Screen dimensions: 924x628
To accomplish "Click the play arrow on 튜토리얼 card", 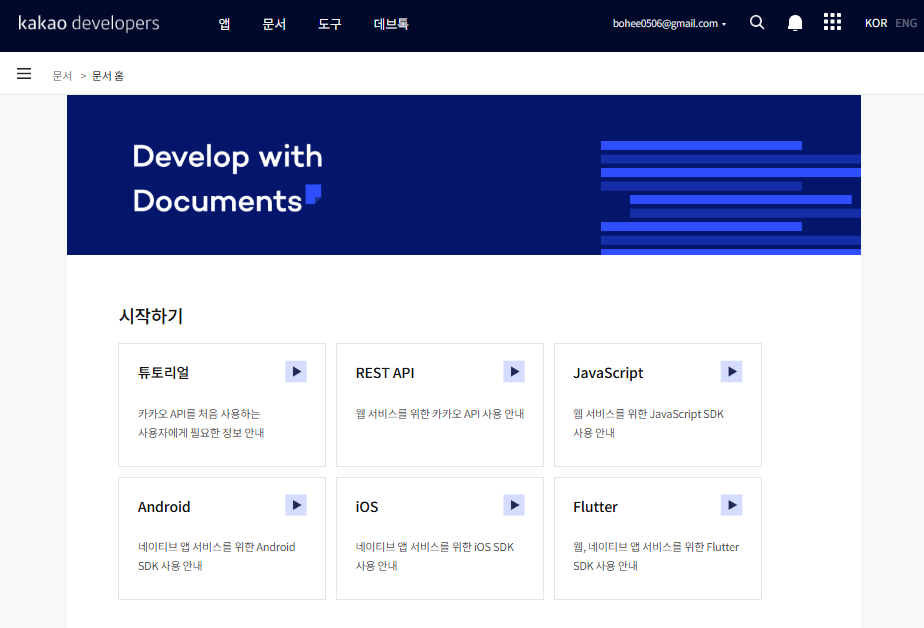I will pos(296,372).
